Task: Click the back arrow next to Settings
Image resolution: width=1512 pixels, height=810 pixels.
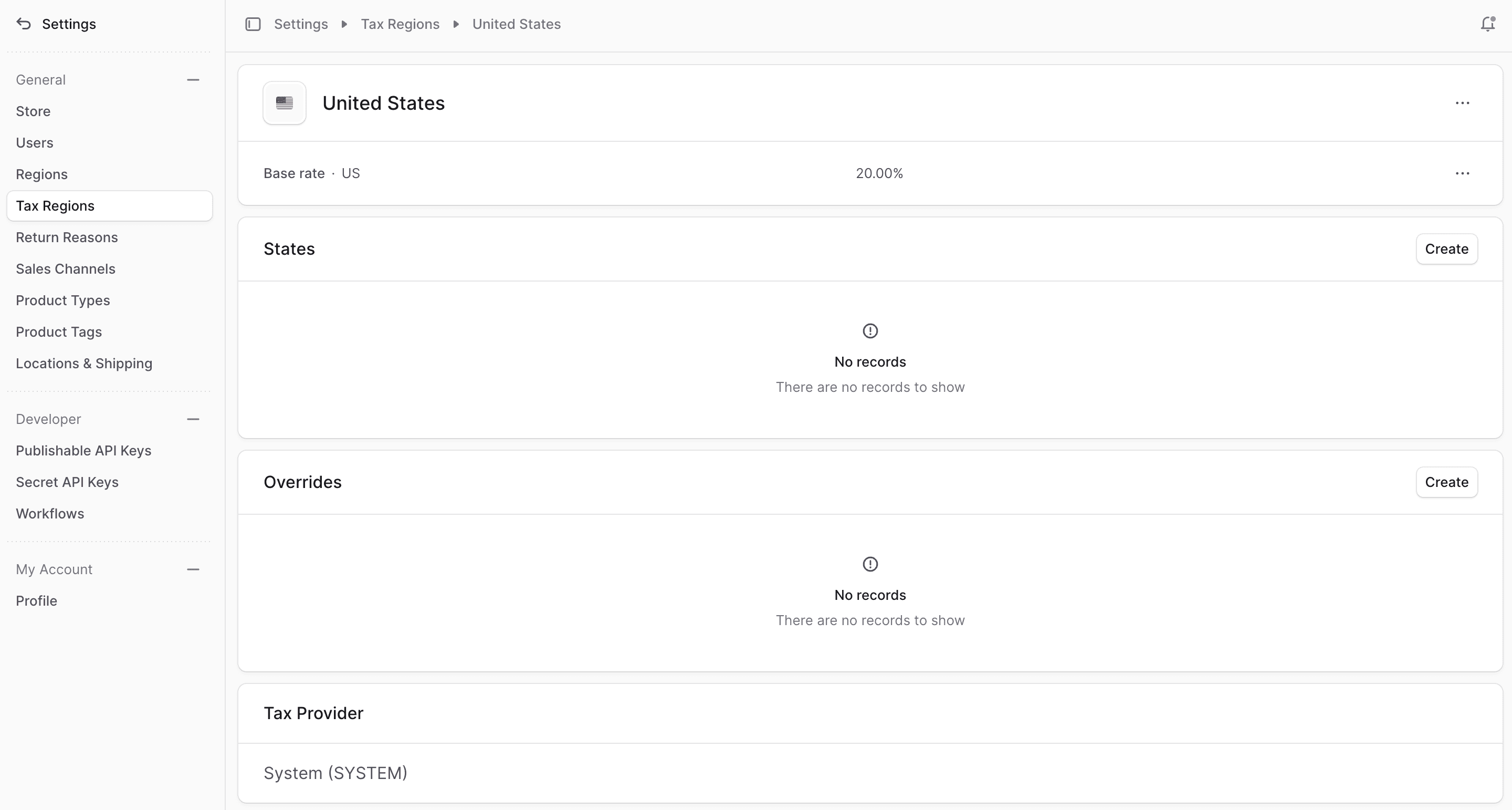Action: 24,24
